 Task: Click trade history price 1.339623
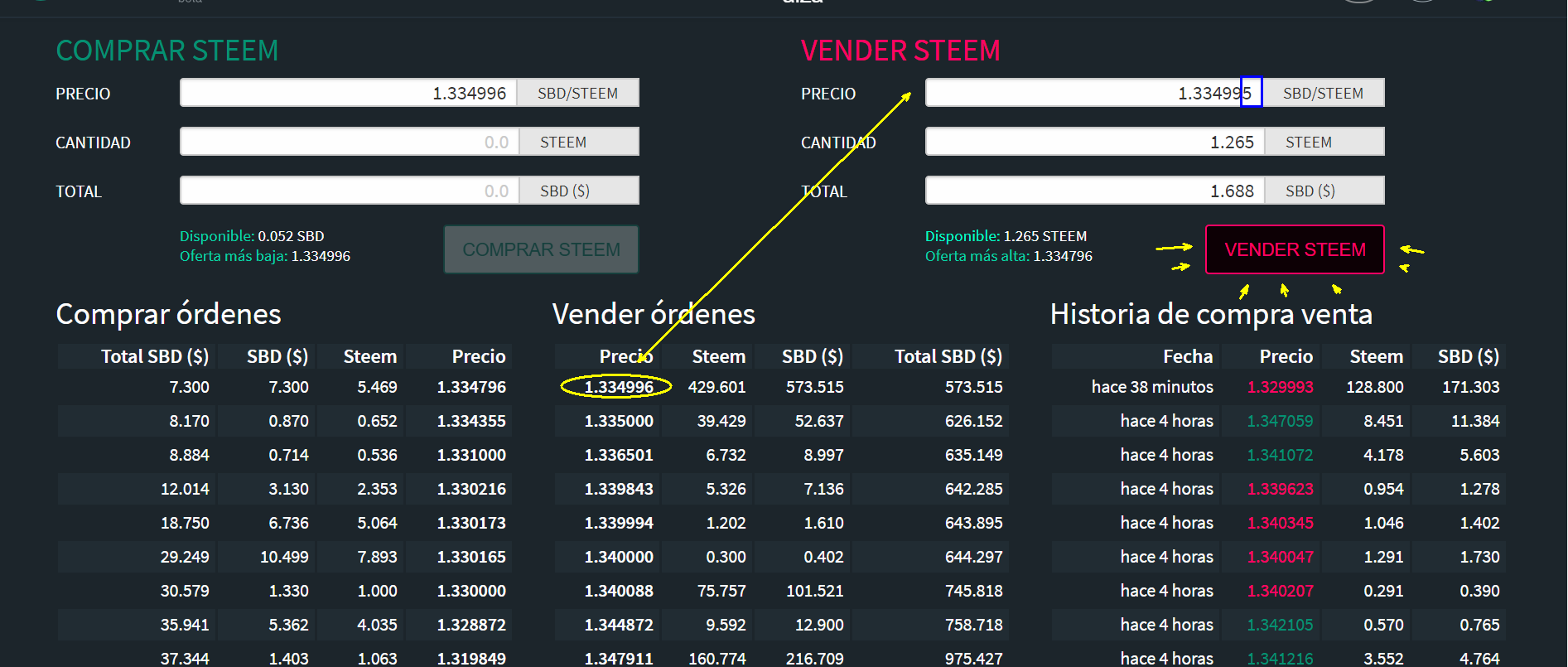click(x=1280, y=489)
